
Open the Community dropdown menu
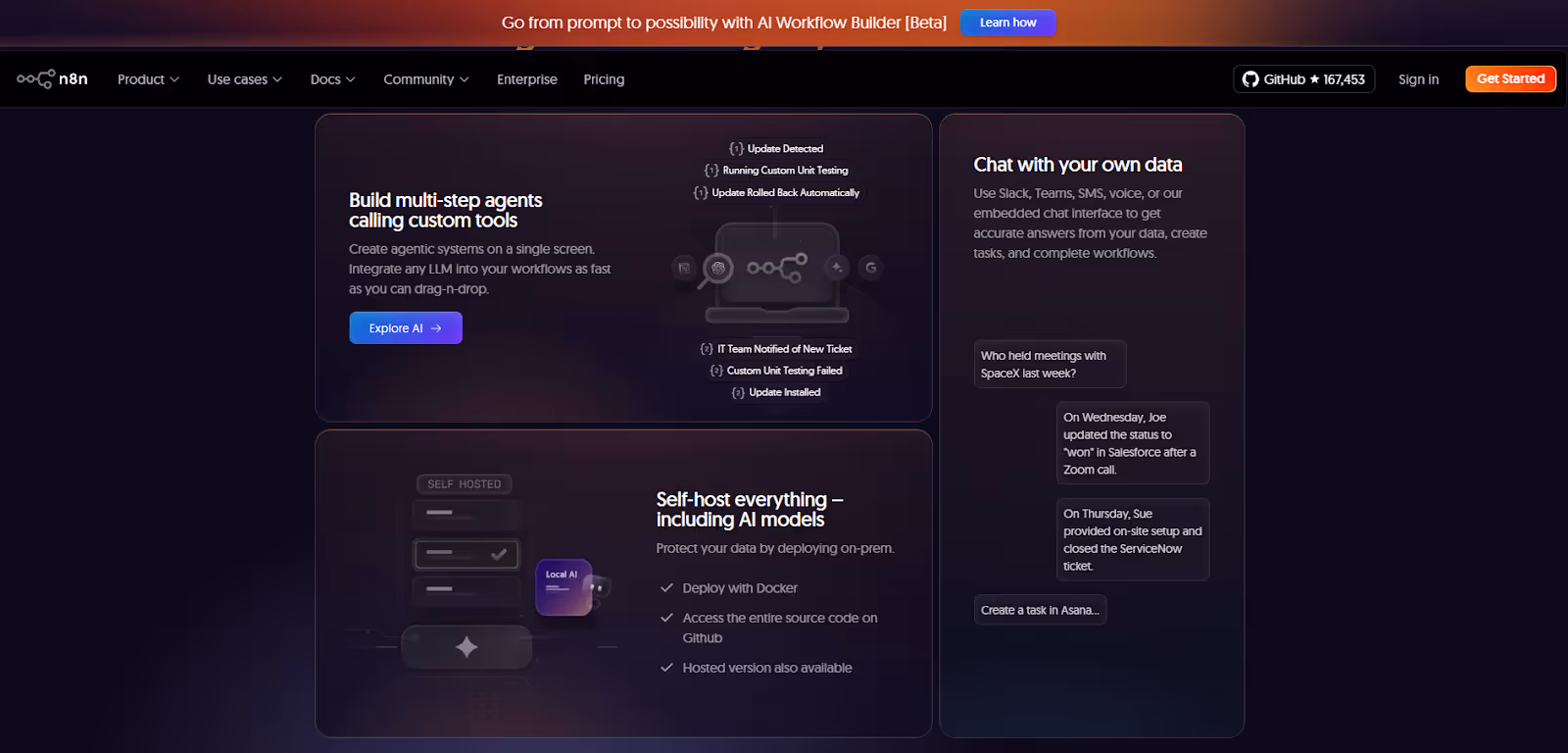pyautogui.click(x=426, y=79)
